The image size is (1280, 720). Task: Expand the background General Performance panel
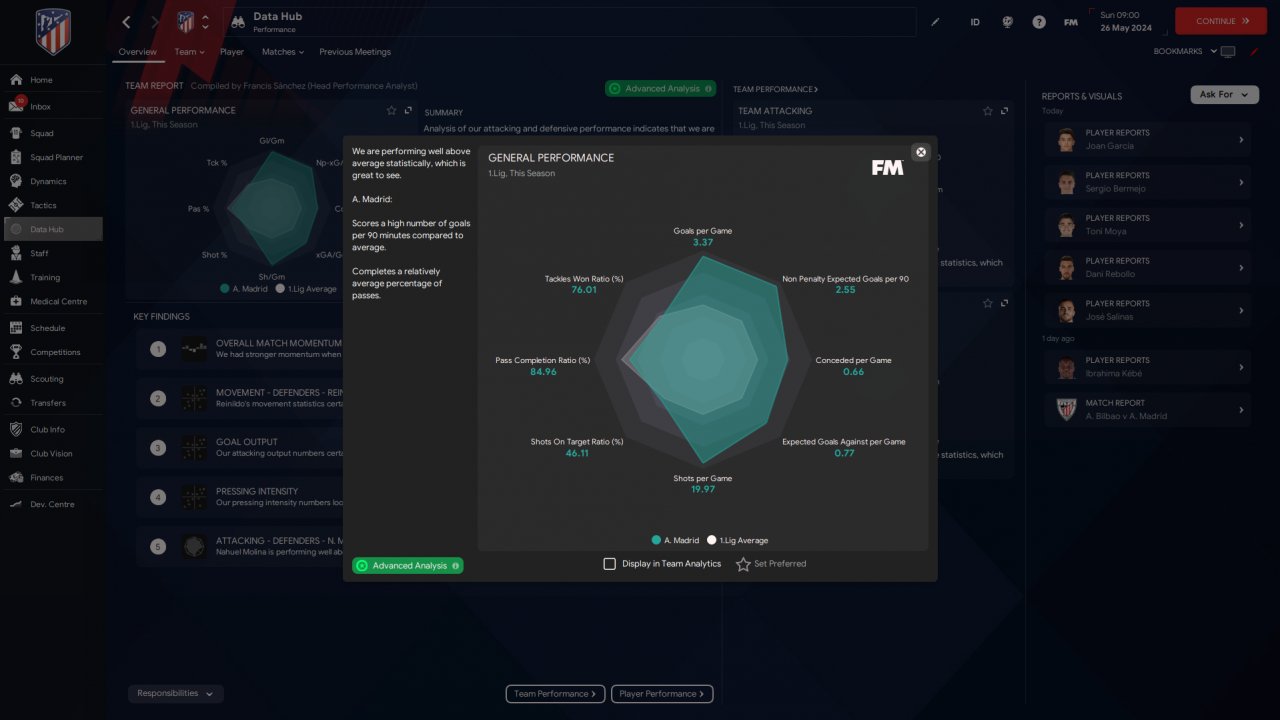408,110
